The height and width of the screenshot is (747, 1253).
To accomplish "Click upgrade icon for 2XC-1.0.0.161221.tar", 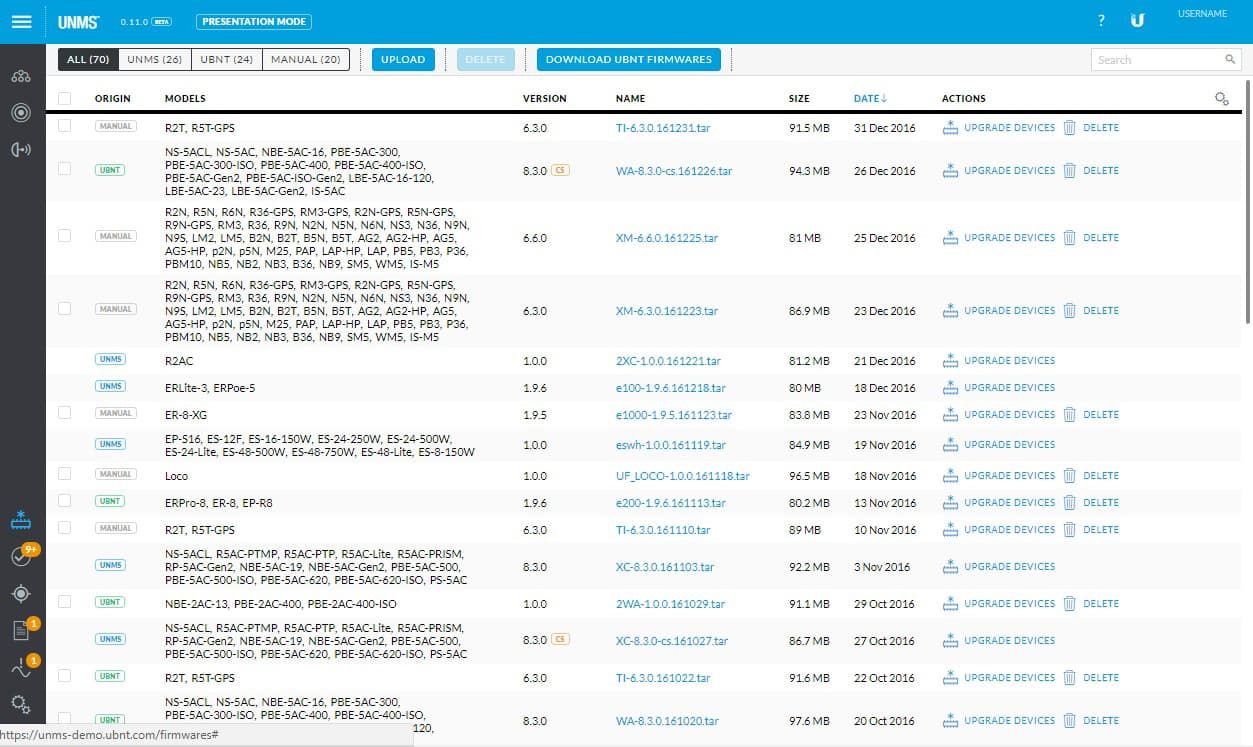I will point(950,361).
